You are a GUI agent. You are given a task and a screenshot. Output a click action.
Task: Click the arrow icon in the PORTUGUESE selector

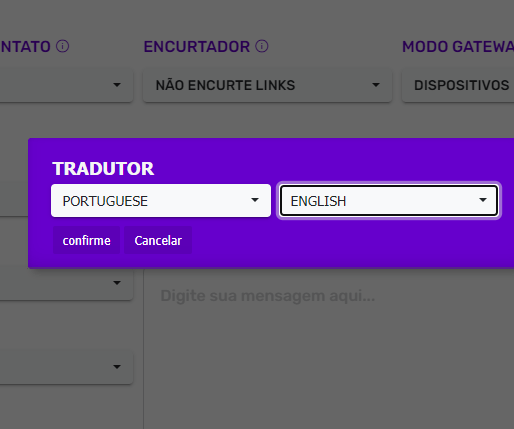point(255,200)
